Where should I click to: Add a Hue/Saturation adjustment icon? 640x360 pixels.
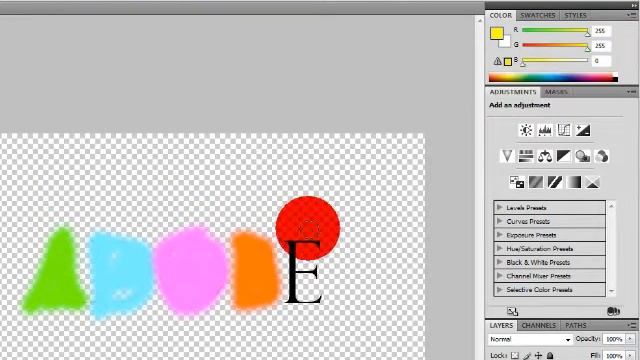(x=526, y=156)
